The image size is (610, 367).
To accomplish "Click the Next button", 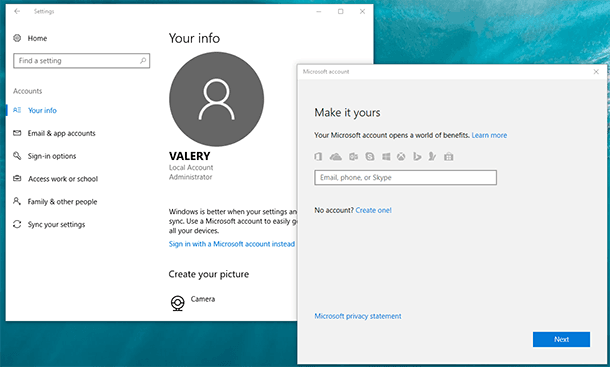I will click(561, 339).
